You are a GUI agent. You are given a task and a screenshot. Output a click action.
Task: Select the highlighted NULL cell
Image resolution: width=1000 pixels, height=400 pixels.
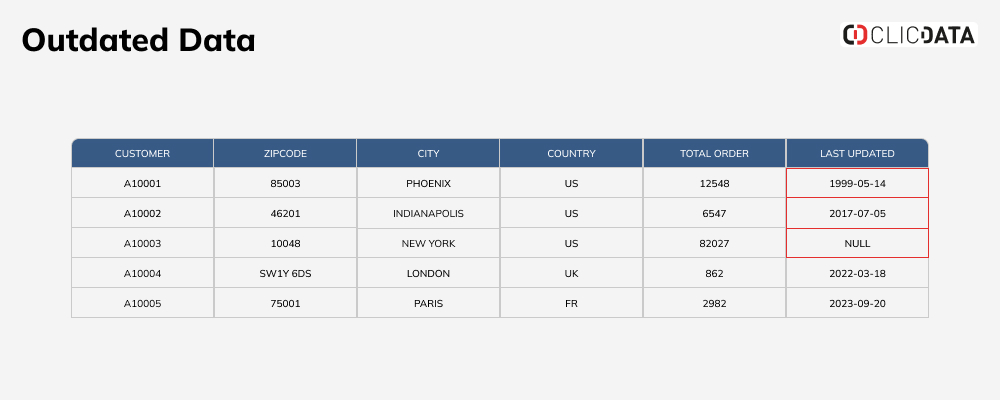point(857,243)
